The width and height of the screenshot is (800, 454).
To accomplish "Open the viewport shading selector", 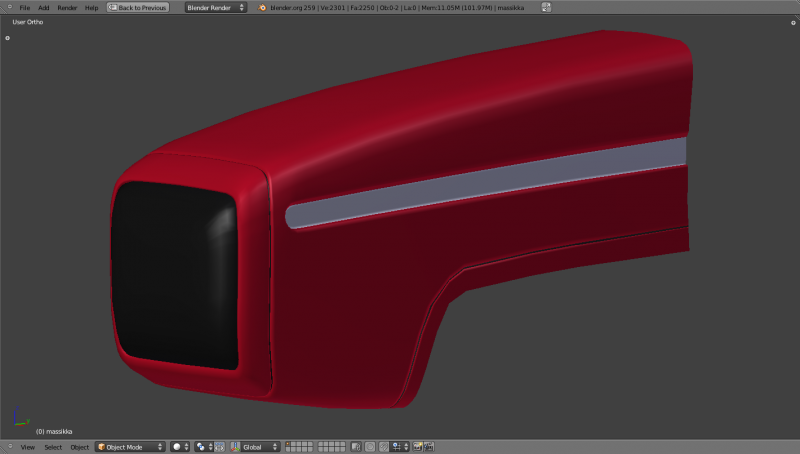I will (180, 447).
